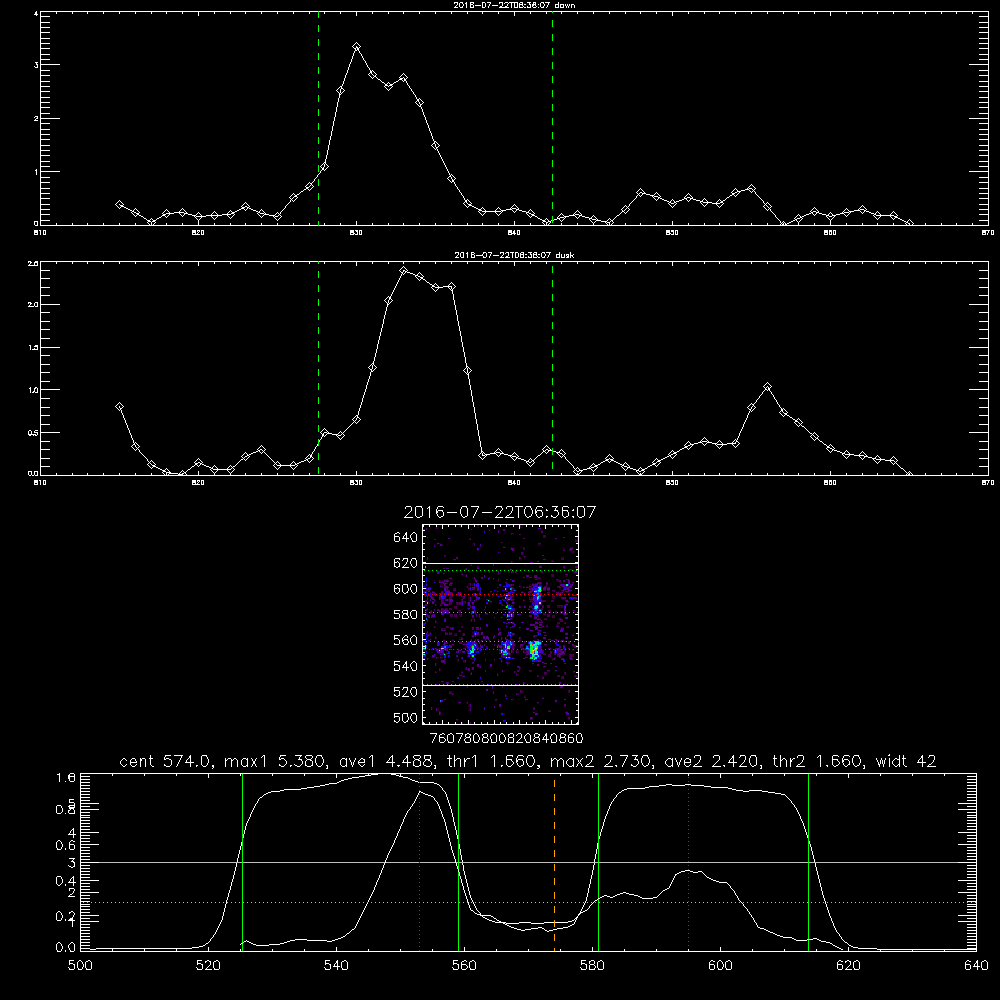Select the left green dashed line in dawn plot
The width and height of the screenshot is (1000, 1000).
point(318,118)
